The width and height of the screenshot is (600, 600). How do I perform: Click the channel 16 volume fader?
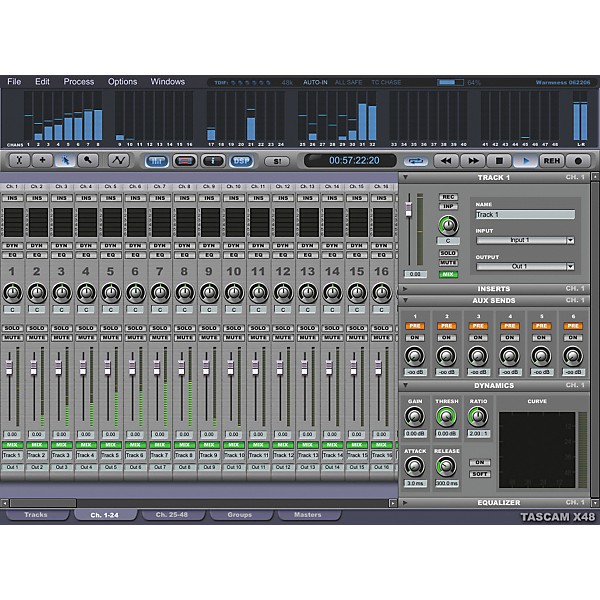(378, 367)
